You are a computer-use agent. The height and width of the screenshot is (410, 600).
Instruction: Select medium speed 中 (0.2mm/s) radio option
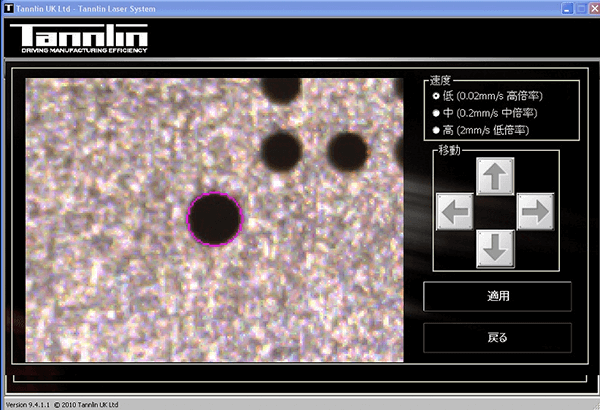[436, 113]
